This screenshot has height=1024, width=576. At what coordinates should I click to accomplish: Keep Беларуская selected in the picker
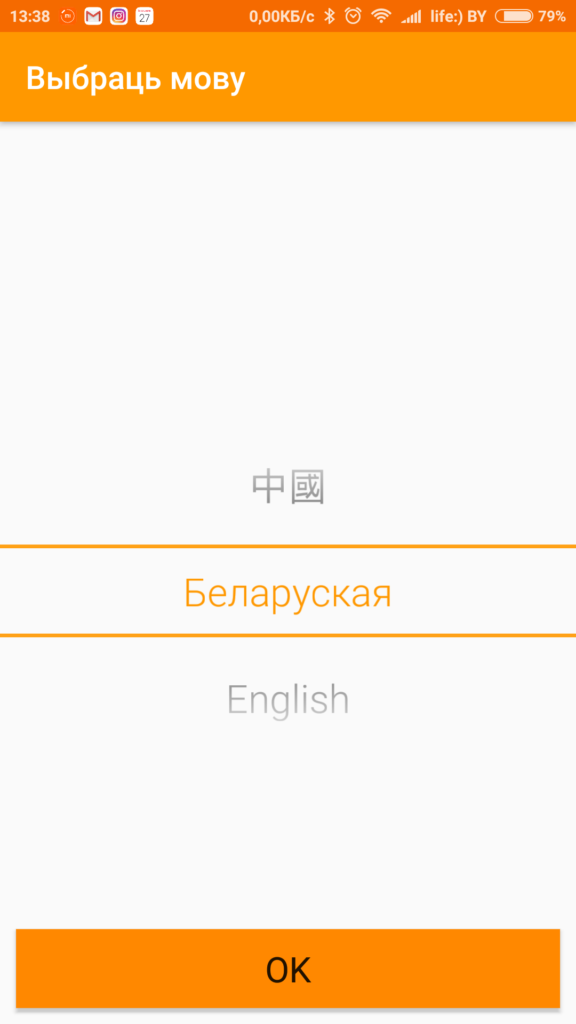288,592
